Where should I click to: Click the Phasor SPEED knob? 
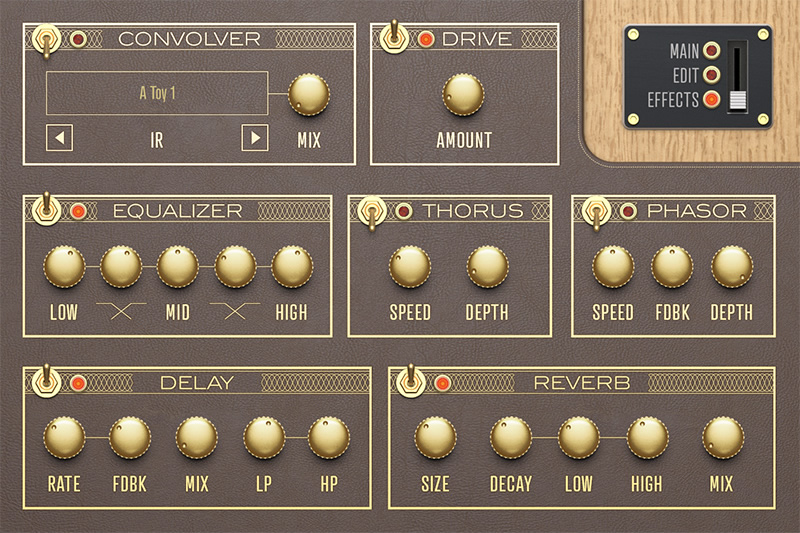point(613,267)
